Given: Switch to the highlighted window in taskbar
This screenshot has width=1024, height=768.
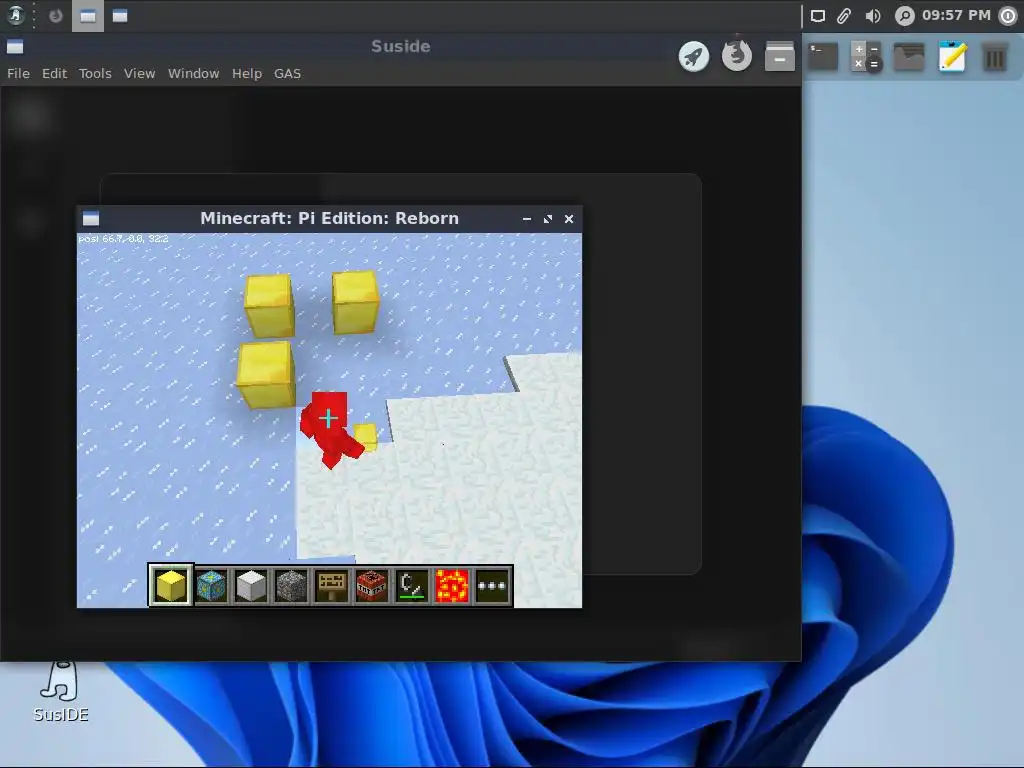Looking at the screenshot, I should coord(88,16).
